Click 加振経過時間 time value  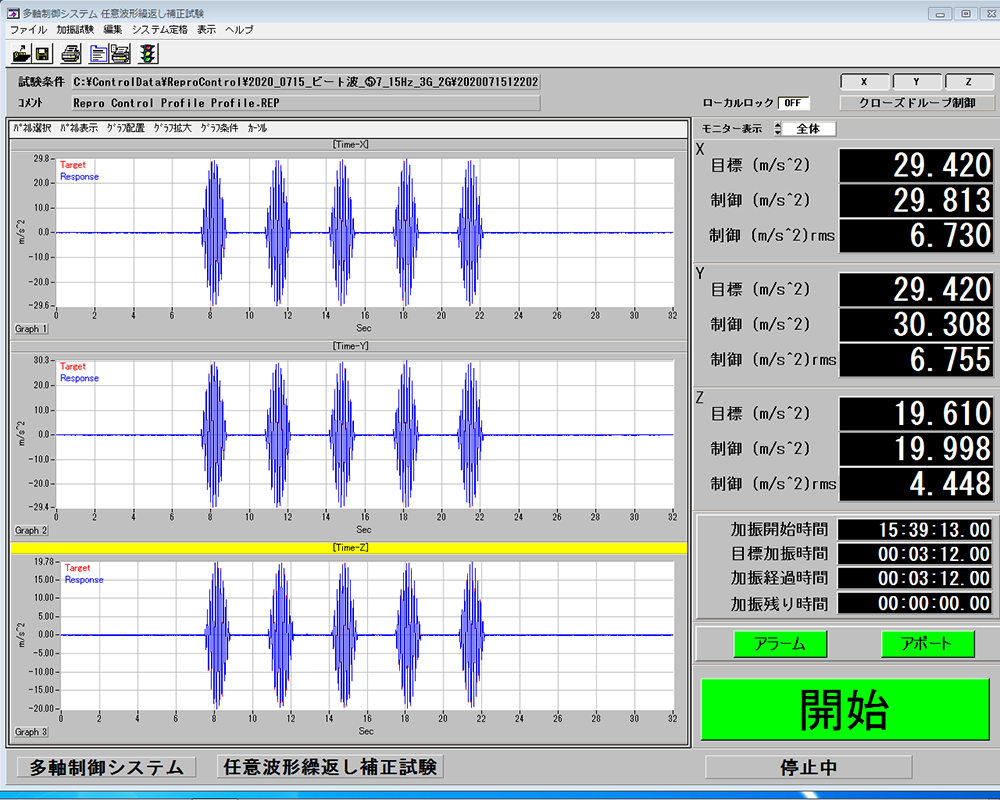915,578
